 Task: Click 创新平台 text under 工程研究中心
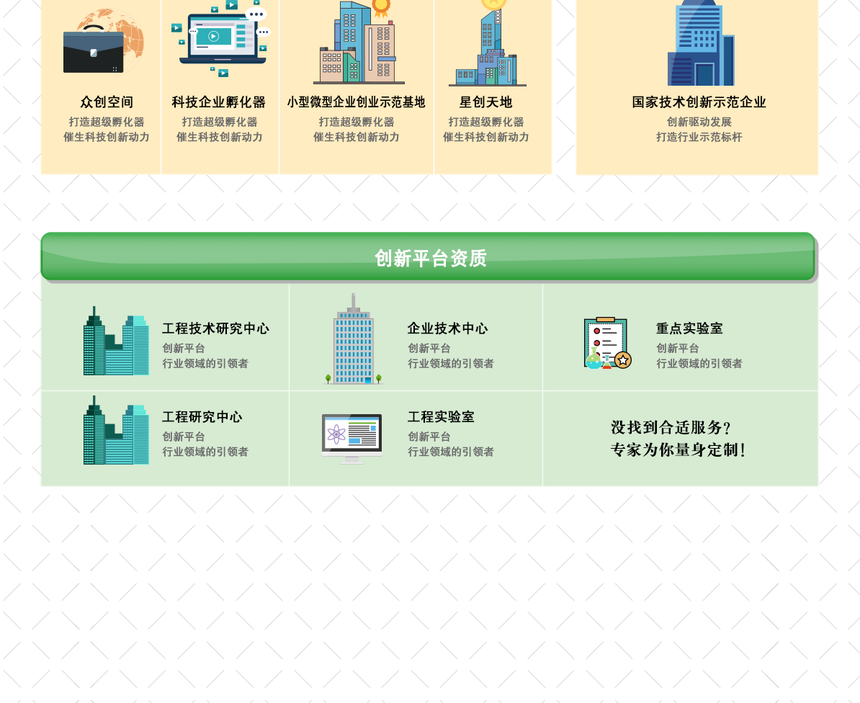click(x=183, y=436)
